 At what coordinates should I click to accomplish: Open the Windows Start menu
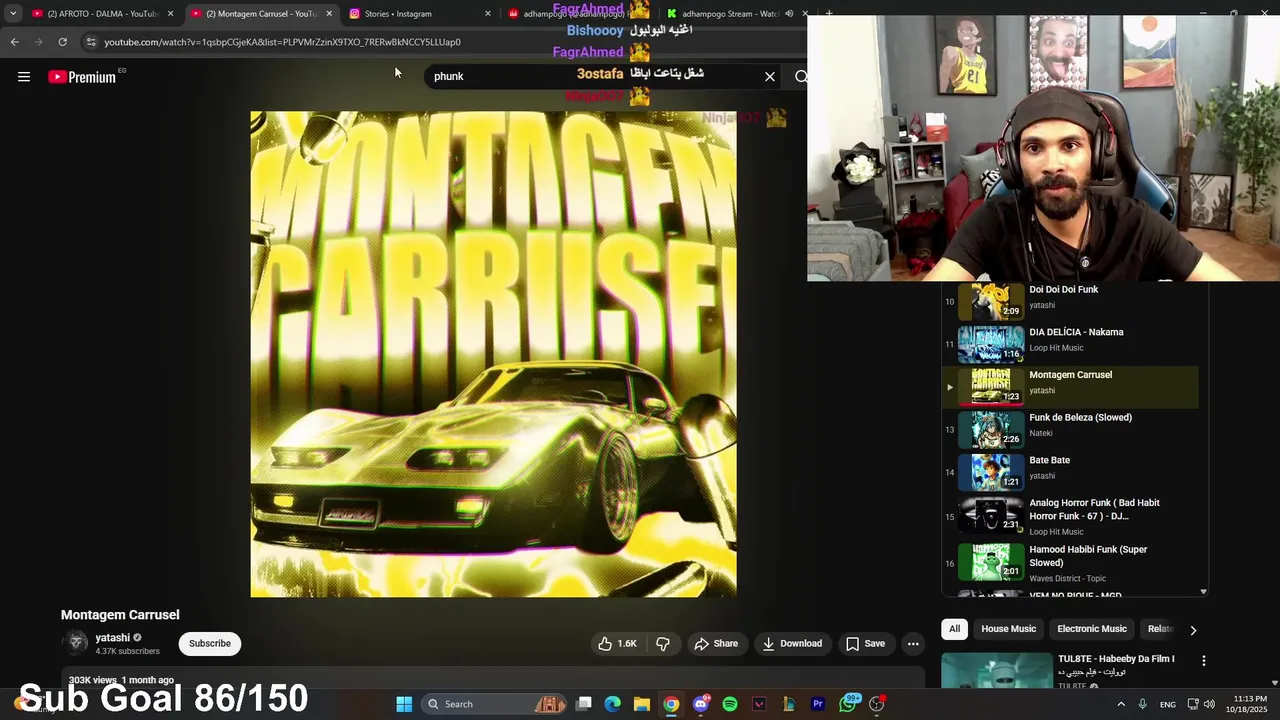404,704
